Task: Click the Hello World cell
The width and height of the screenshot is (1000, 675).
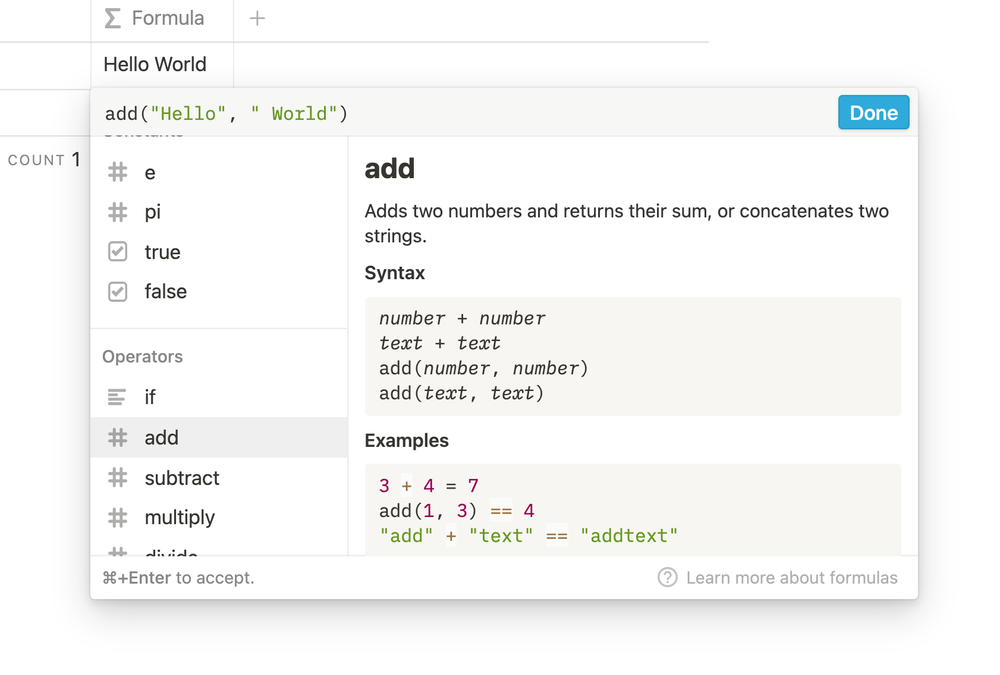Action: pos(162,64)
